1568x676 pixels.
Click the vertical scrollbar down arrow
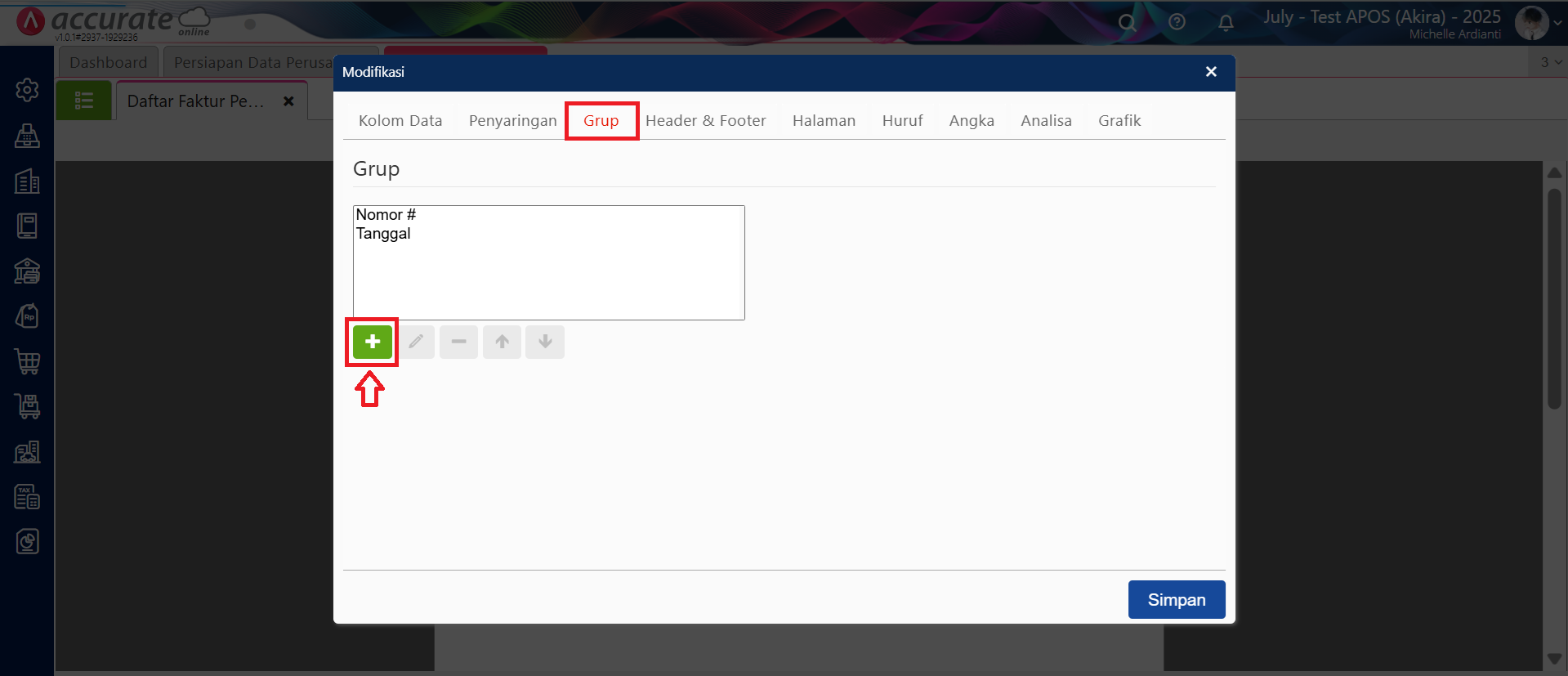(x=1555, y=660)
